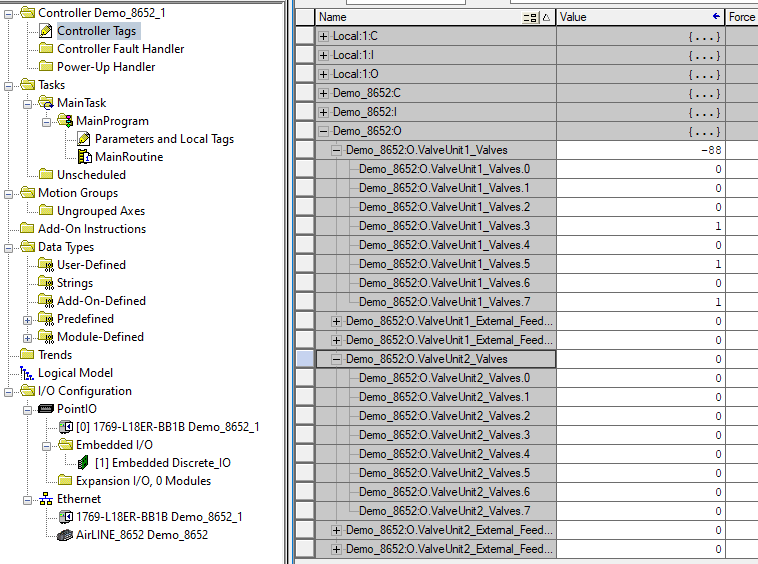
Task: Click the PointIO backplane icon
Action: click(x=46, y=409)
